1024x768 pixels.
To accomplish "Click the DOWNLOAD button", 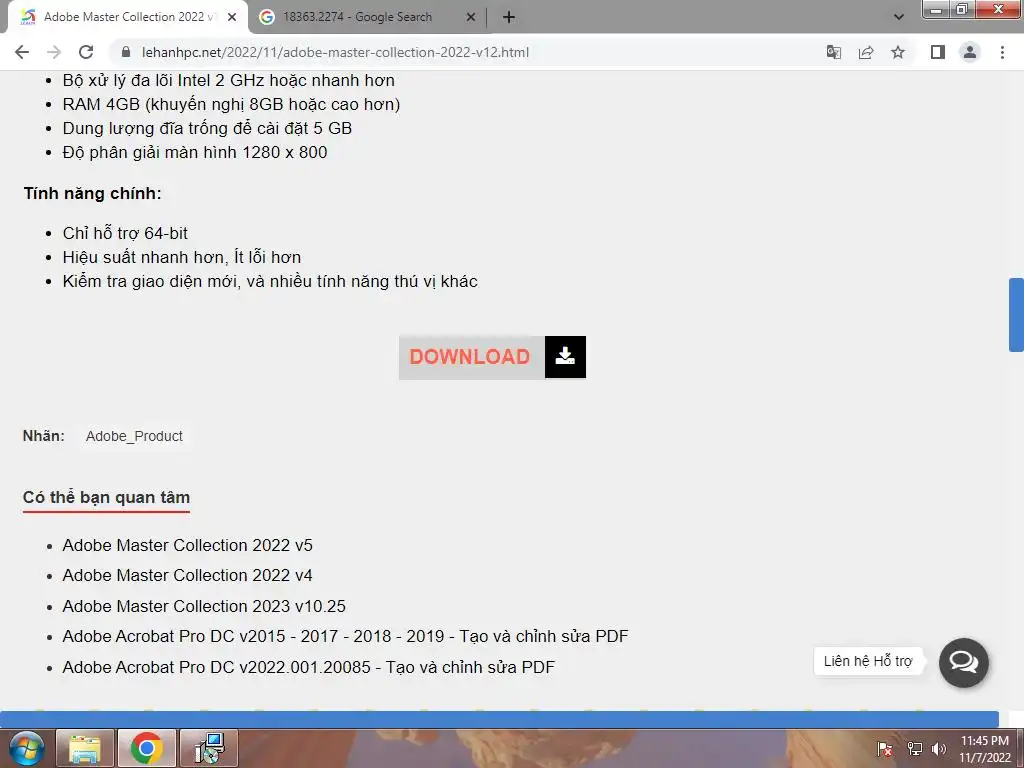I will coord(492,357).
